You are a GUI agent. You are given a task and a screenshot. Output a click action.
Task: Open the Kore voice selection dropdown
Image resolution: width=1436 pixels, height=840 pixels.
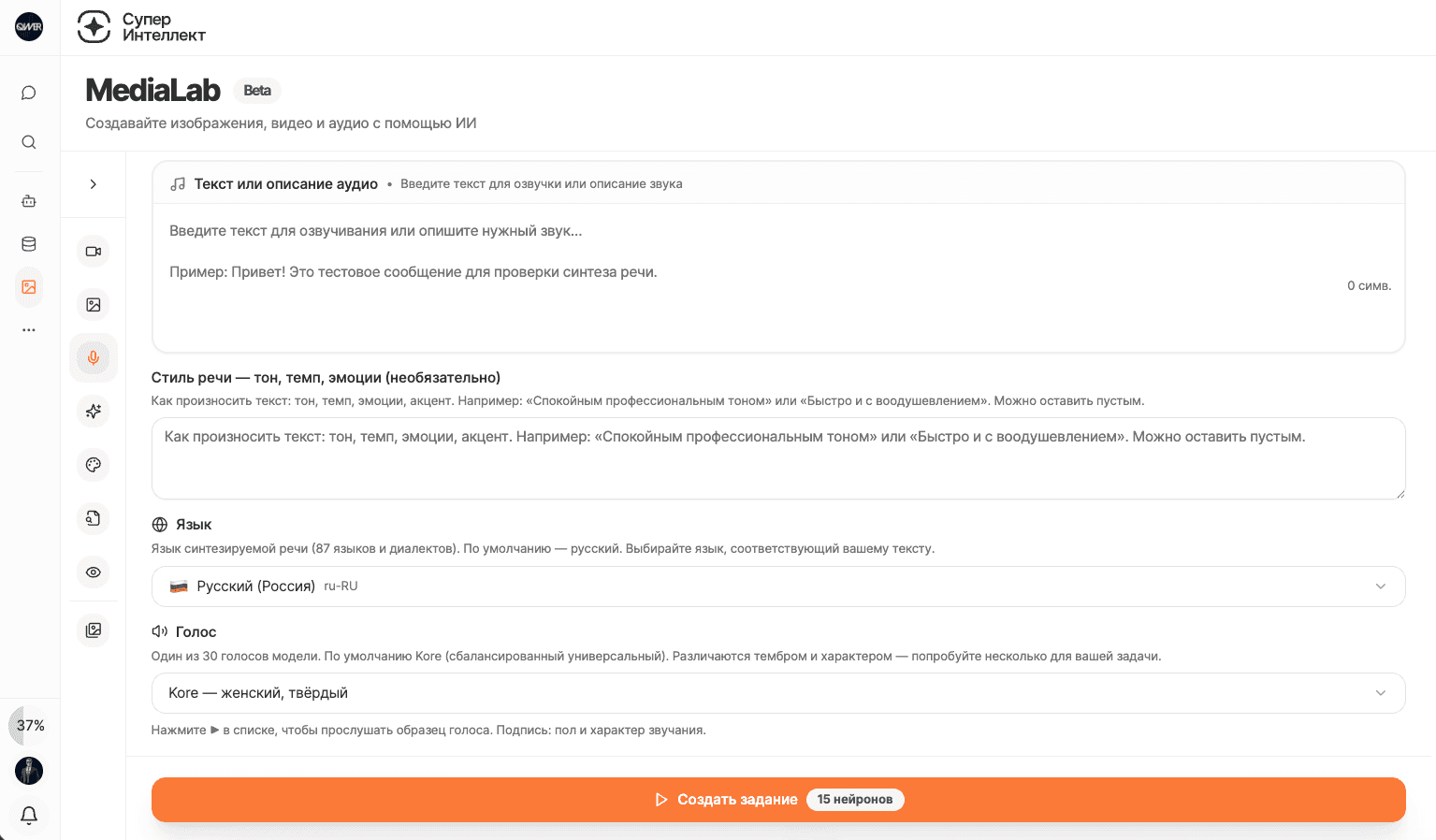(x=778, y=693)
